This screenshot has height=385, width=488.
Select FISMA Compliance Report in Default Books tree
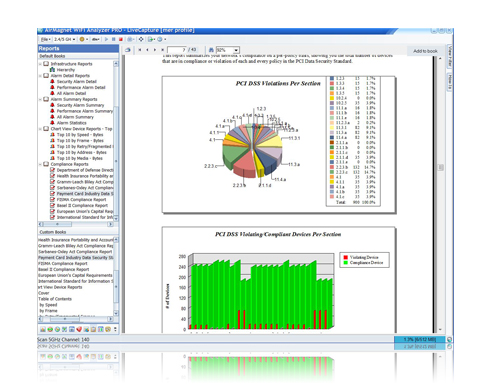(x=81, y=200)
